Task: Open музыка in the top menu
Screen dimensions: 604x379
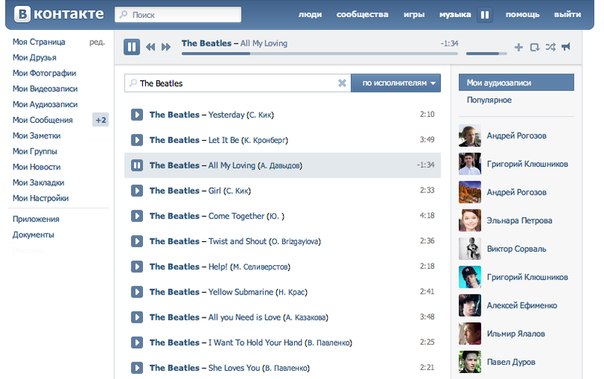Action: coord(455,15)
